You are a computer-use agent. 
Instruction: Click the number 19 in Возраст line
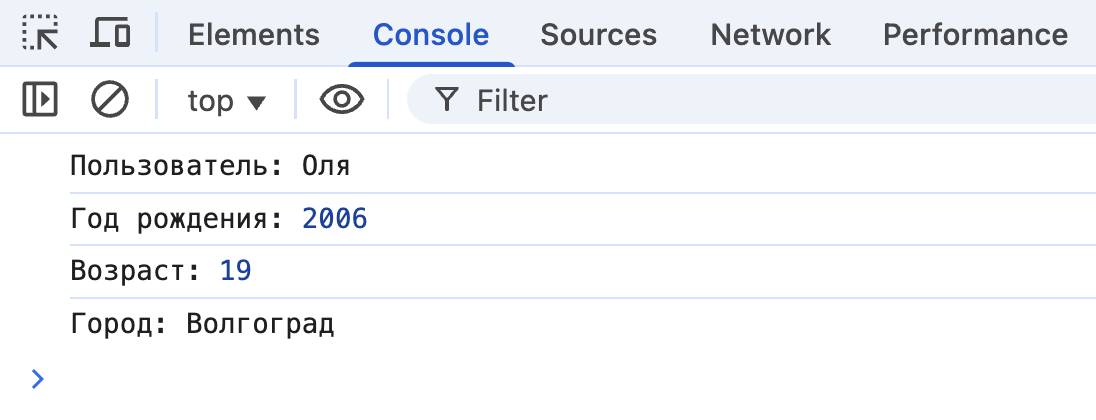(x=236, y=271)
